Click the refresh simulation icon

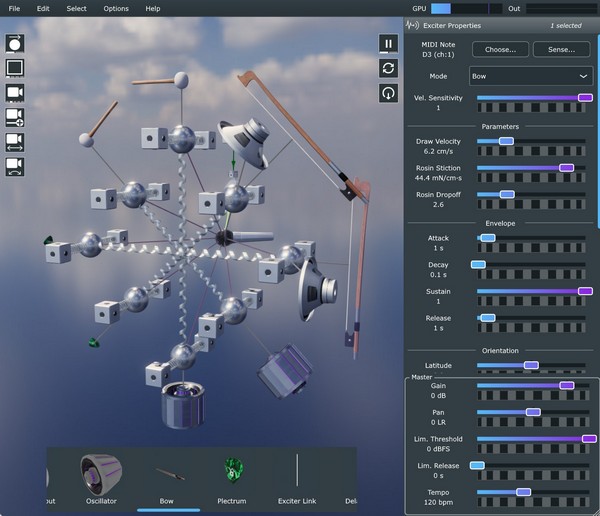388,68
